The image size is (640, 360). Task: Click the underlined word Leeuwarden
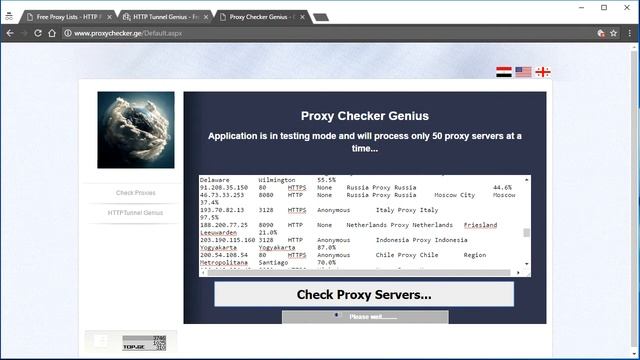coord(218,232)
